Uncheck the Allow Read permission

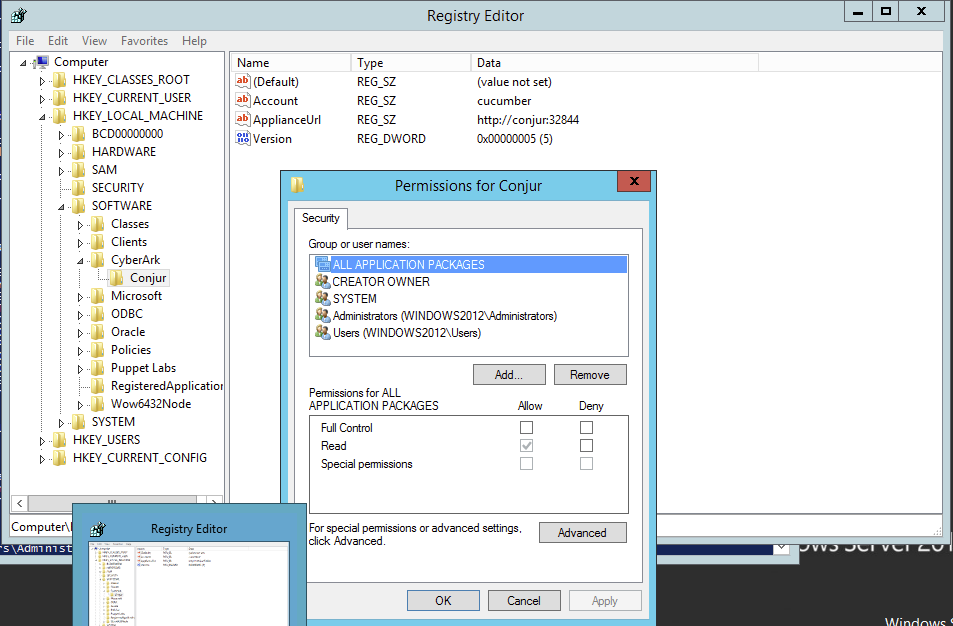[x=526, y=445]
